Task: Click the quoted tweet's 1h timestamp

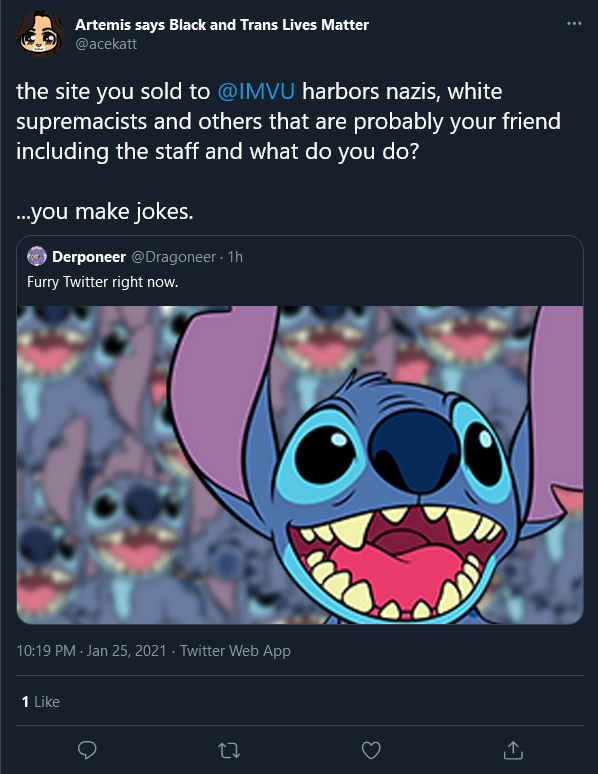Action: (235, 257)
